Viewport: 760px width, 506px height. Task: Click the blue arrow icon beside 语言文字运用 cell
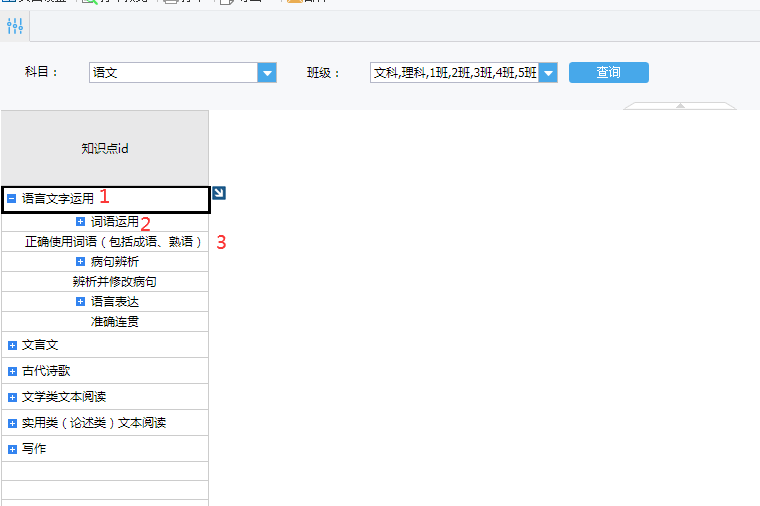219,193
